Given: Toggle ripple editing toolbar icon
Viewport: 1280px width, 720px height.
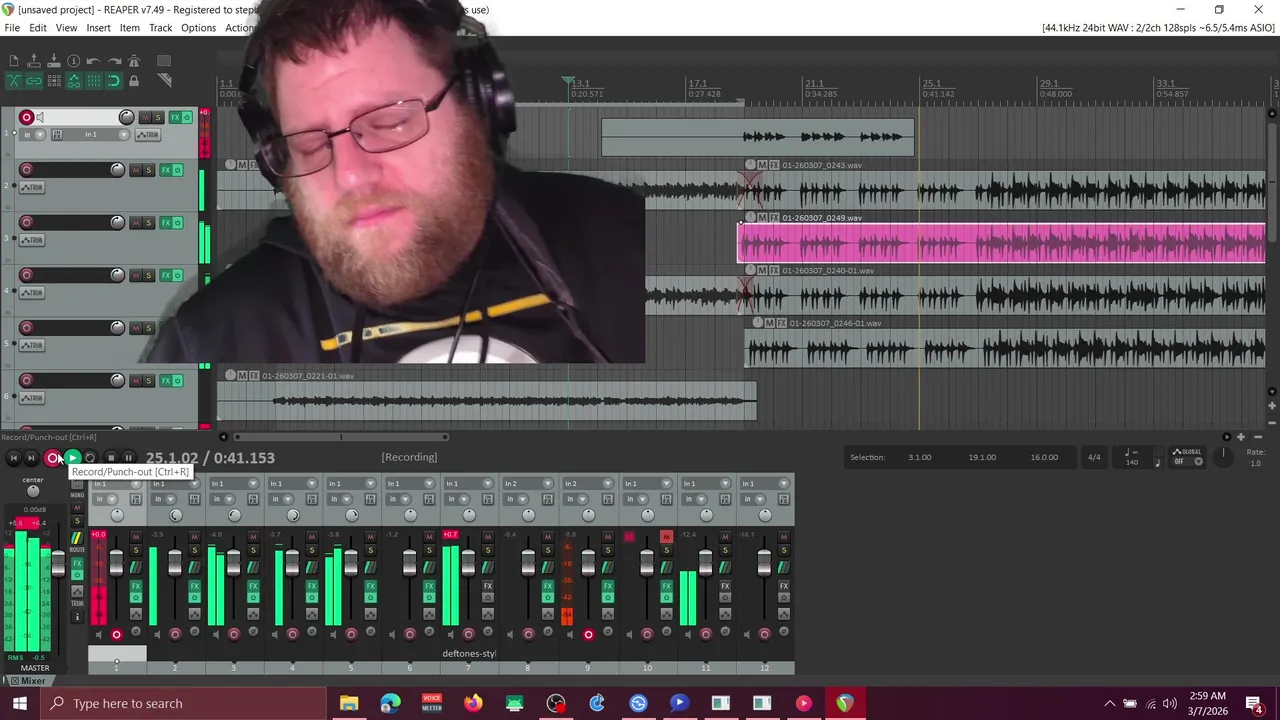Looking at the screenshot, I should [54, 81].
